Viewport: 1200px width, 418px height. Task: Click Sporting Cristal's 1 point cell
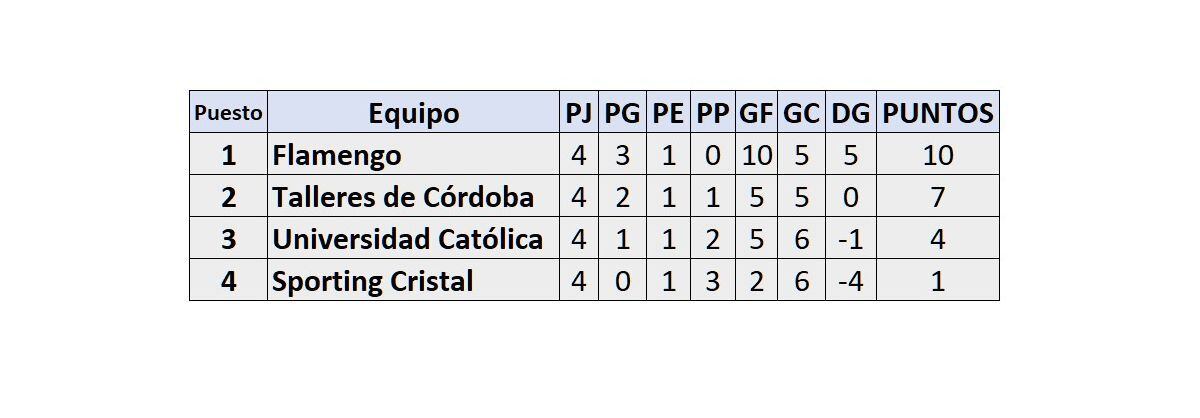pos(937,282)
